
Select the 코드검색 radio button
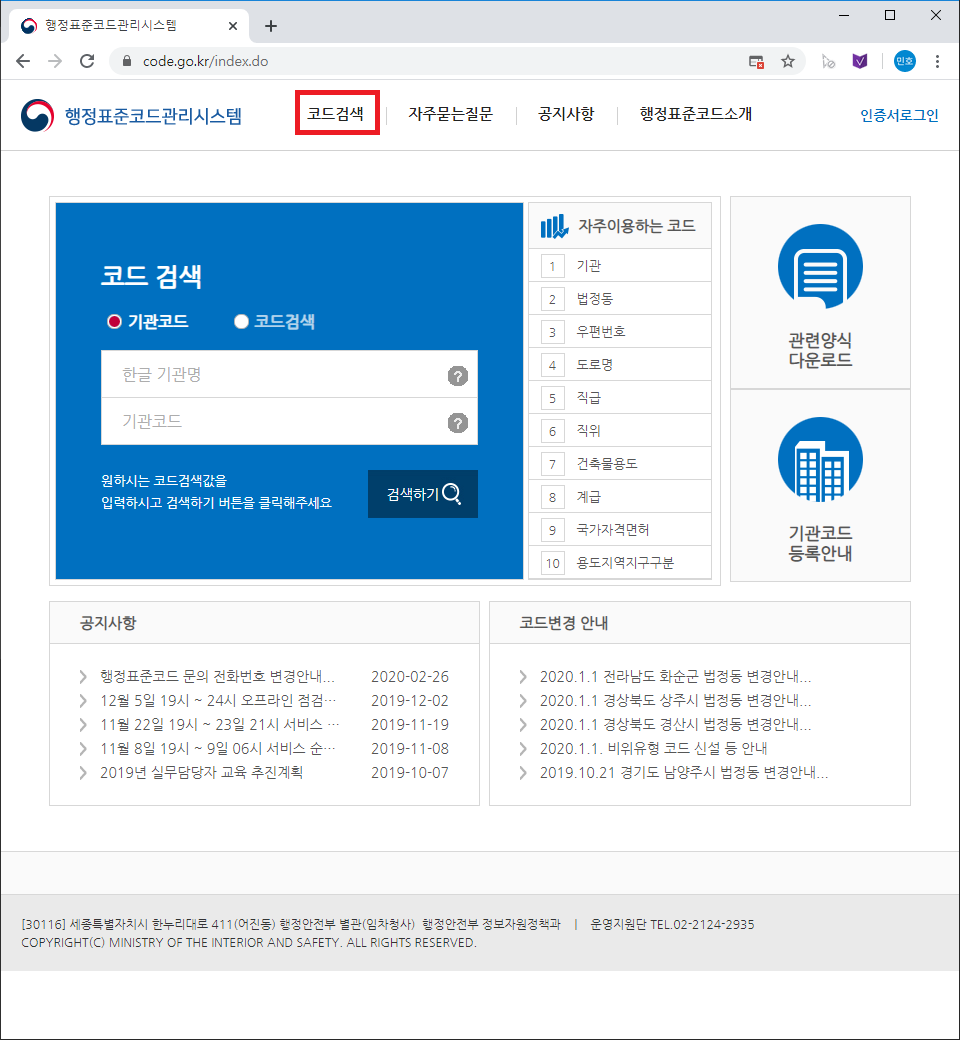[240, 321]
